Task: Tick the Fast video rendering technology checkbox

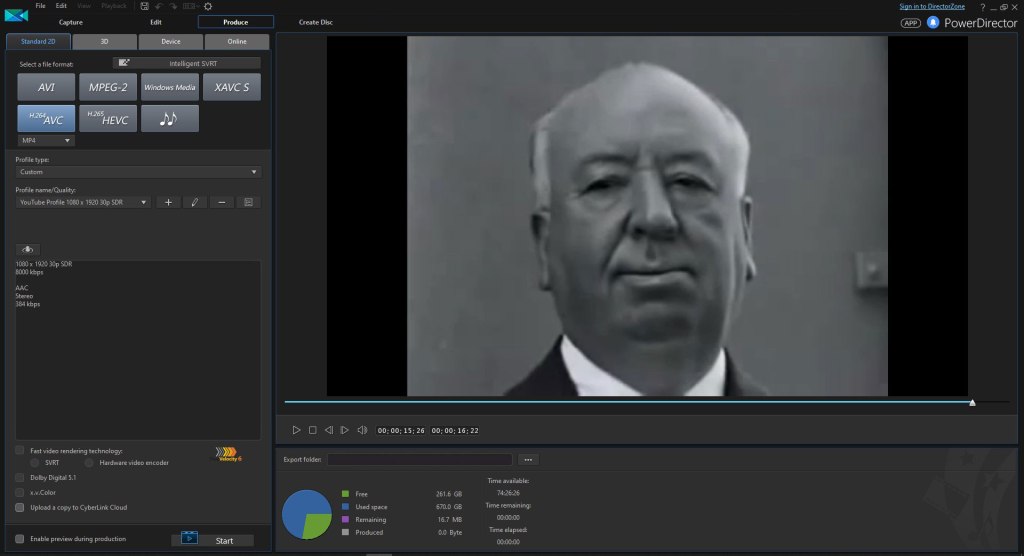Action: [x=20, y=451]
